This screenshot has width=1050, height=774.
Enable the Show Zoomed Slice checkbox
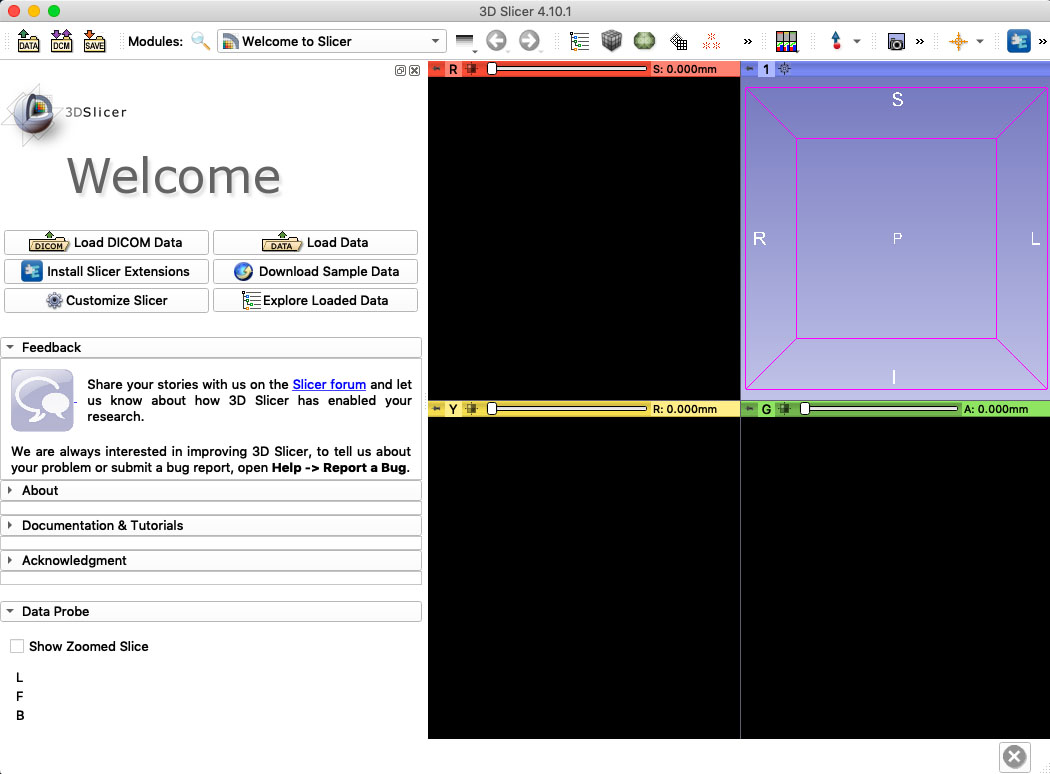(x=17, y=646)
